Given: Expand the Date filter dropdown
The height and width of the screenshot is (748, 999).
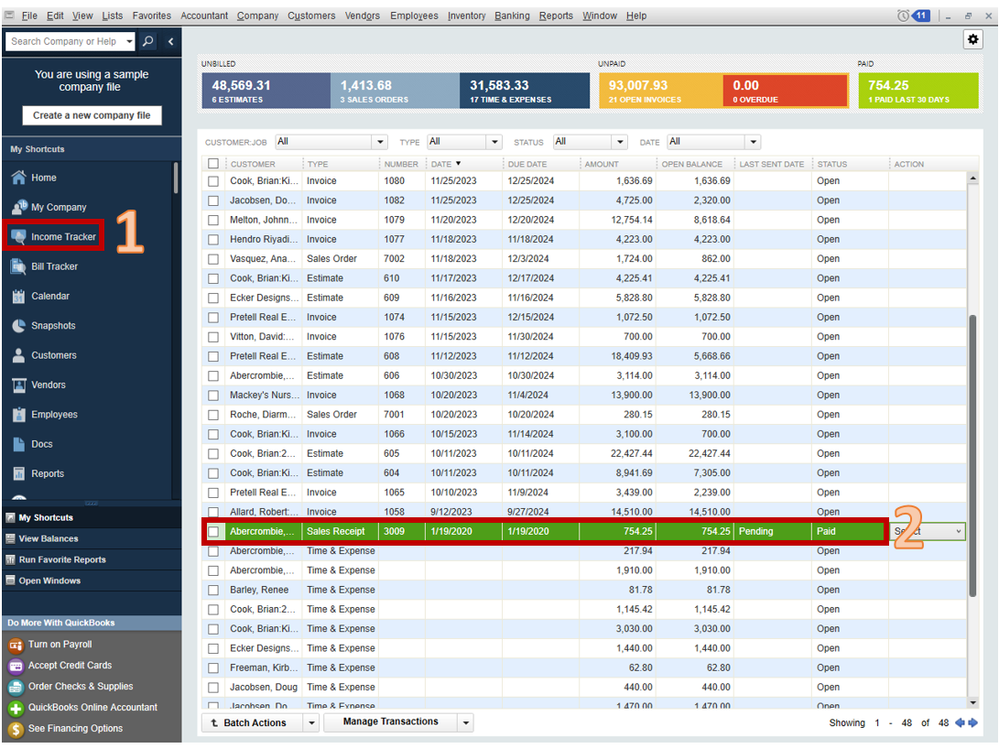Looking at the screenshot, I should pos(753,141).
